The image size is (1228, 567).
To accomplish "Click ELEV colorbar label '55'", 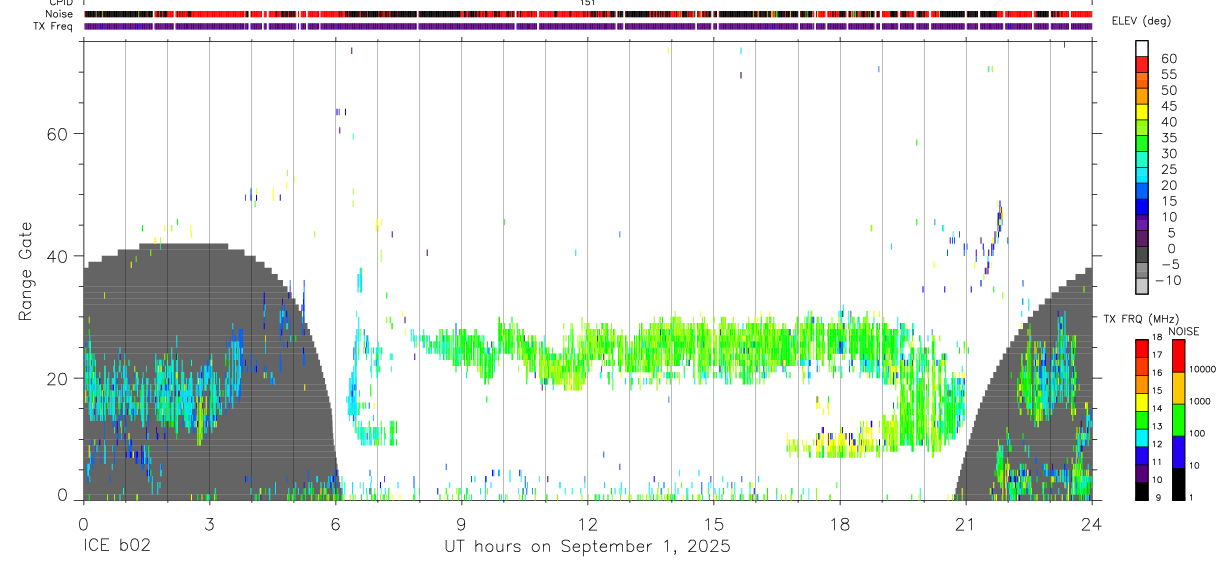I will [x=1168, y=74].
